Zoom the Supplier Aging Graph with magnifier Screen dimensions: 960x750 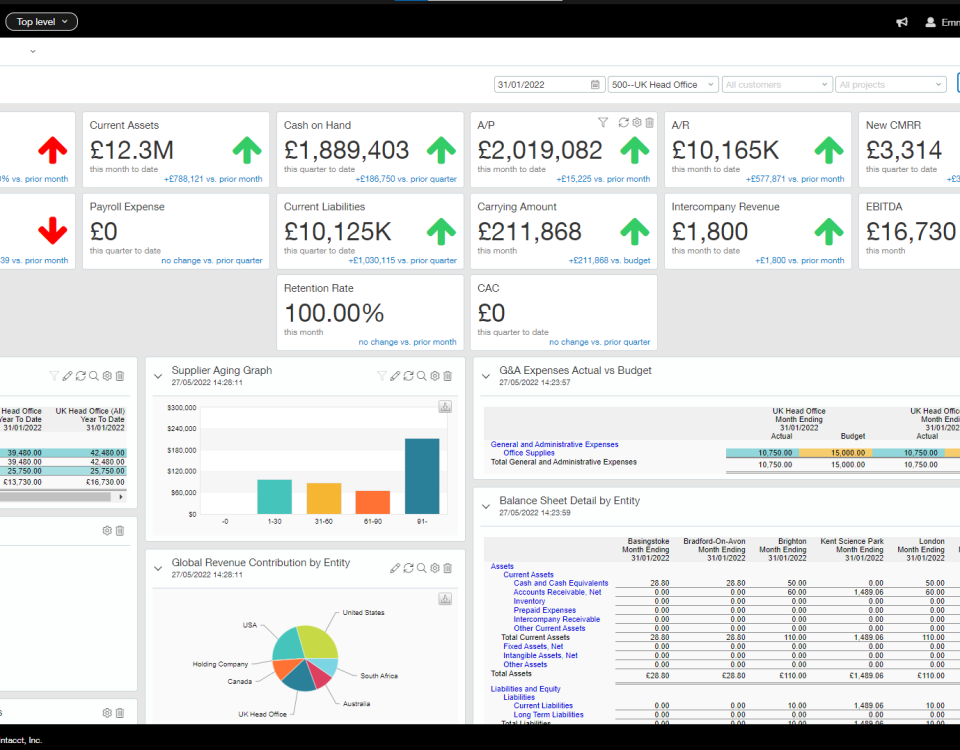coord(422,376)
